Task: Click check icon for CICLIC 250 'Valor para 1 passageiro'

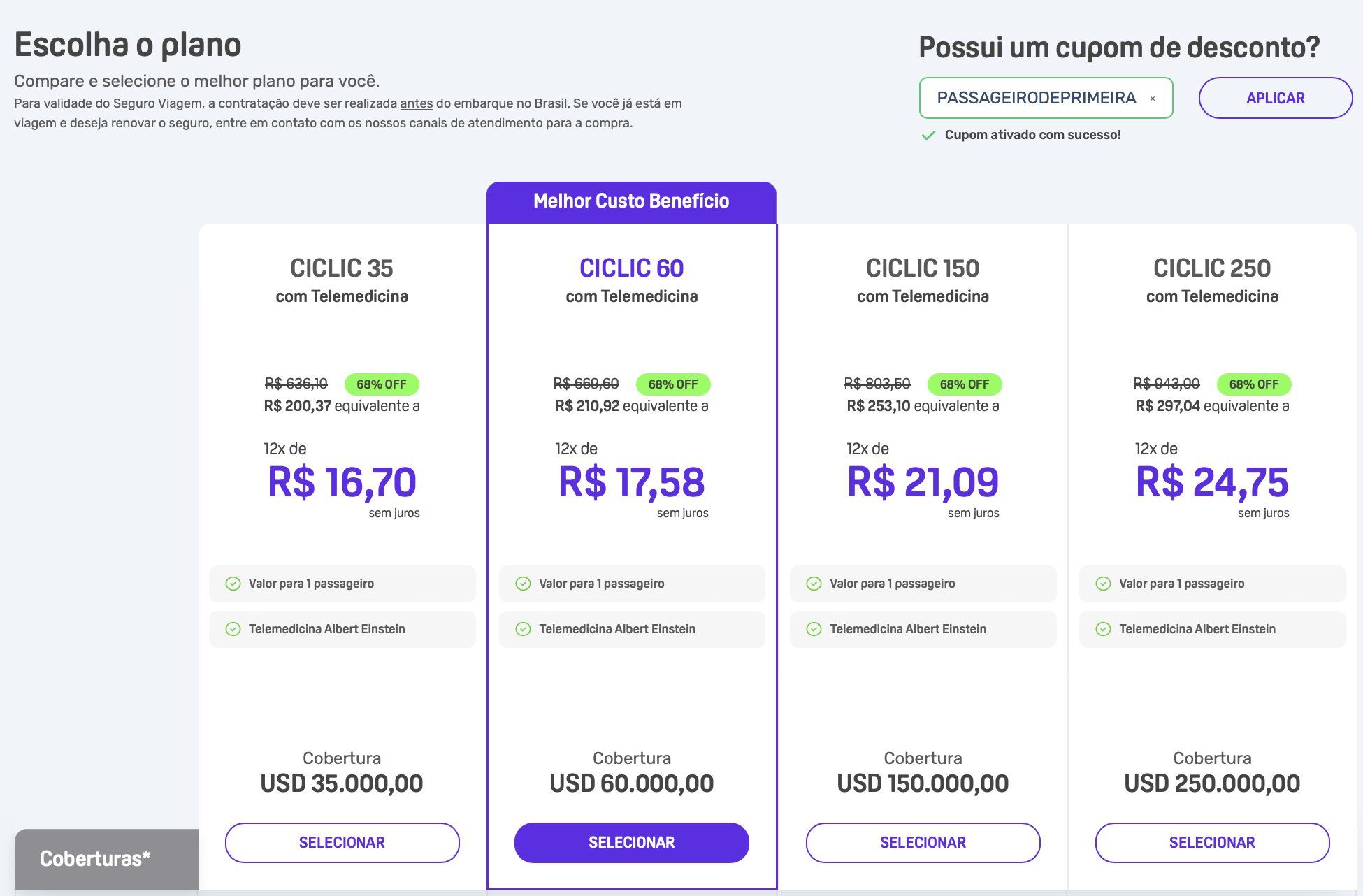Action: (1103, 584)
